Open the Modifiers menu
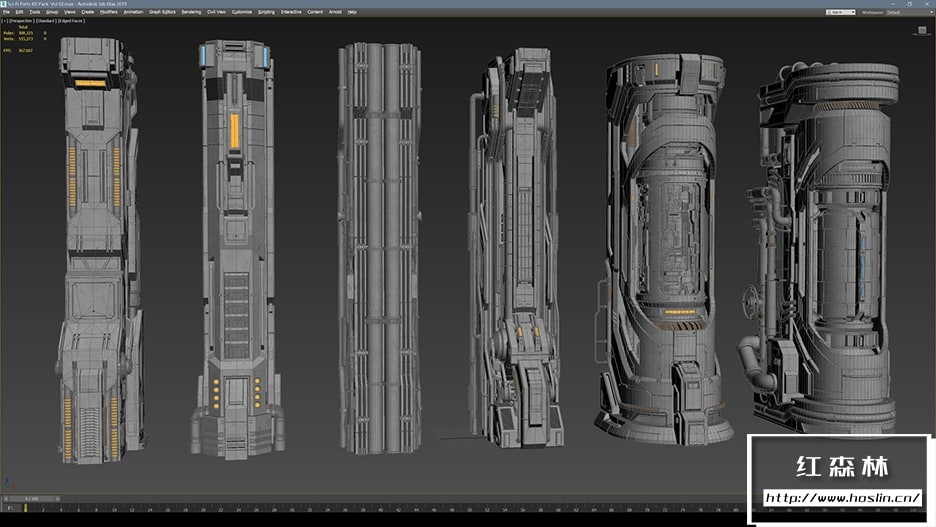The image size is (936, 527). point(108,12)
